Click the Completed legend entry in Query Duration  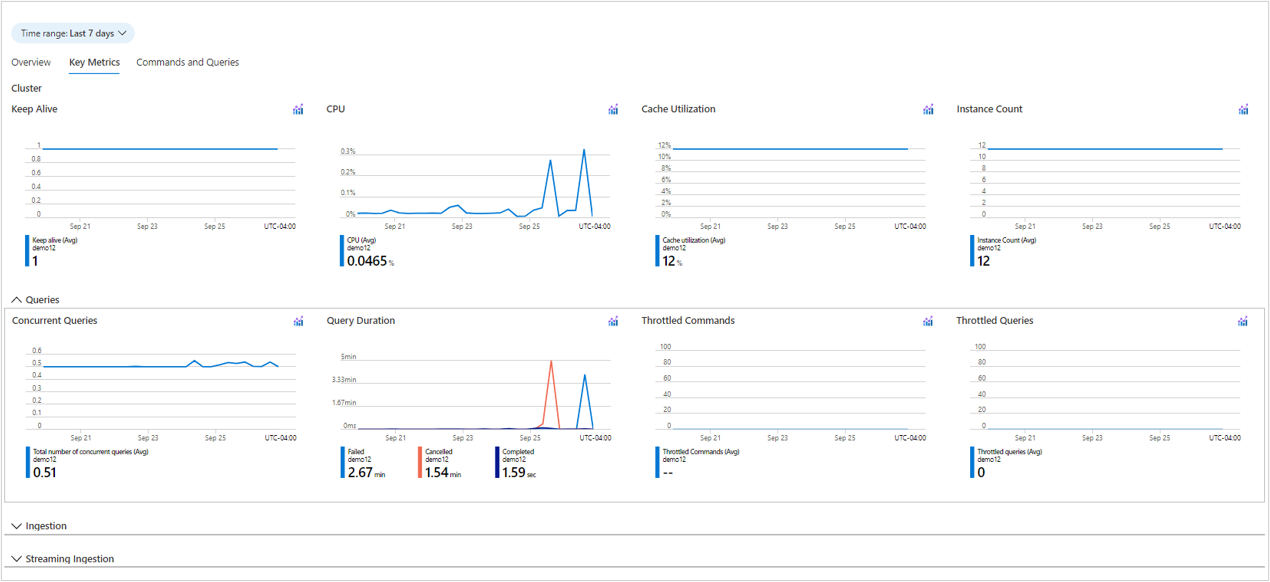coord(517,462)
